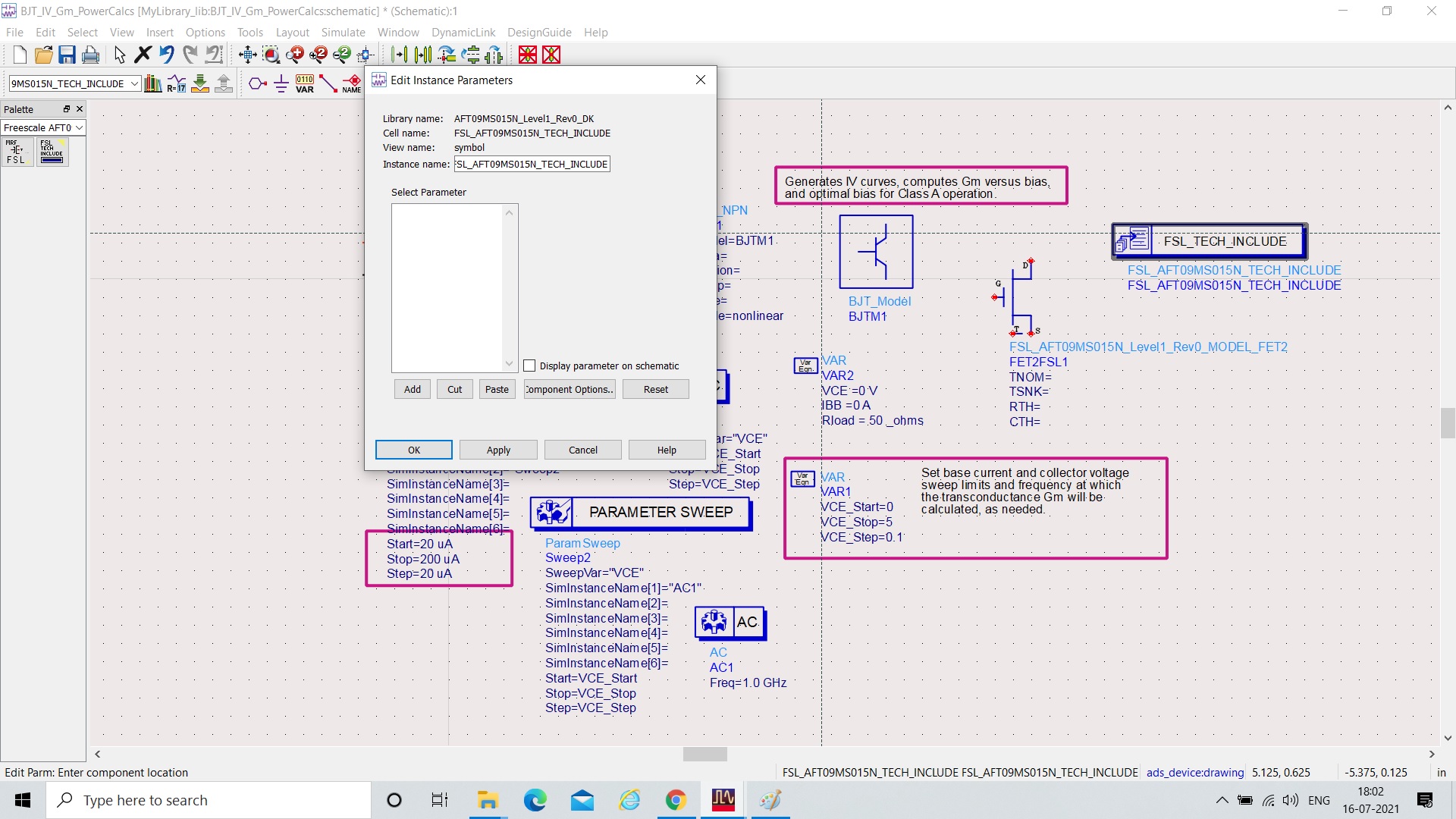
Task: Show hidden system tray icons
Action: (1222, 800)
